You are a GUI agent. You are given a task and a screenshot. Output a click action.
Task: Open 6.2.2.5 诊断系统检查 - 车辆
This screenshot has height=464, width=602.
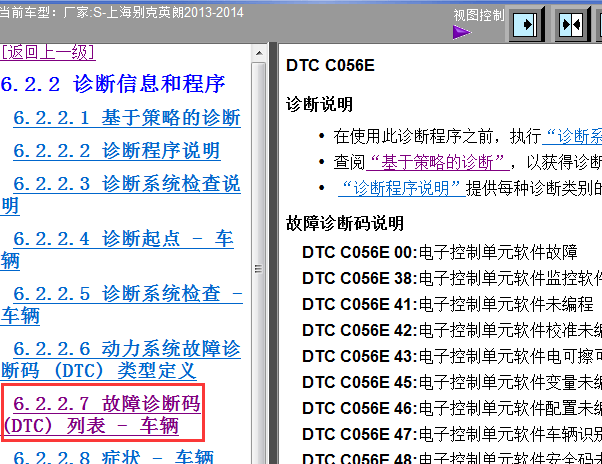click(121, 305)
